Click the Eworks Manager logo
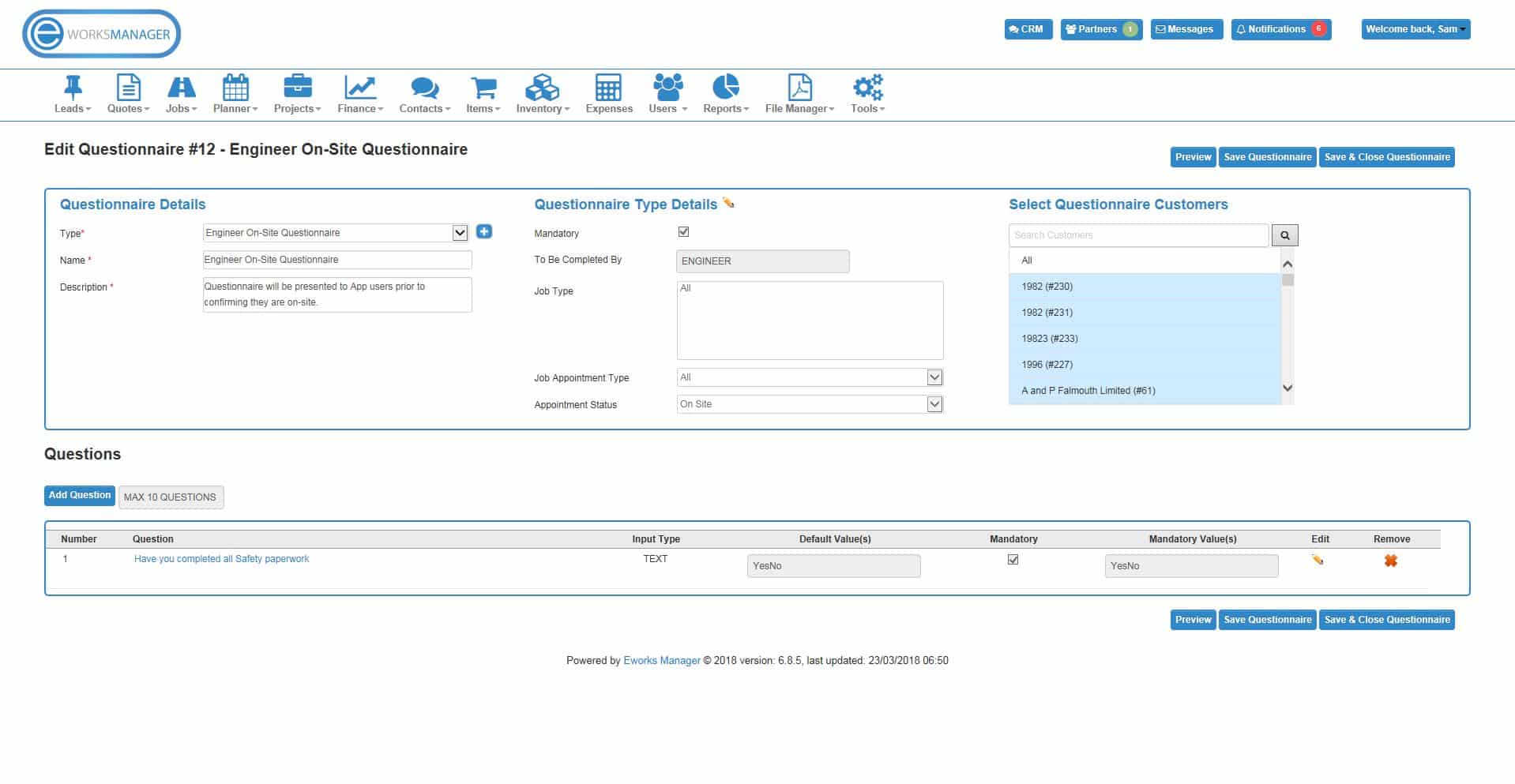This screenshot has width=1515, height=784. (x=102, y=34)
